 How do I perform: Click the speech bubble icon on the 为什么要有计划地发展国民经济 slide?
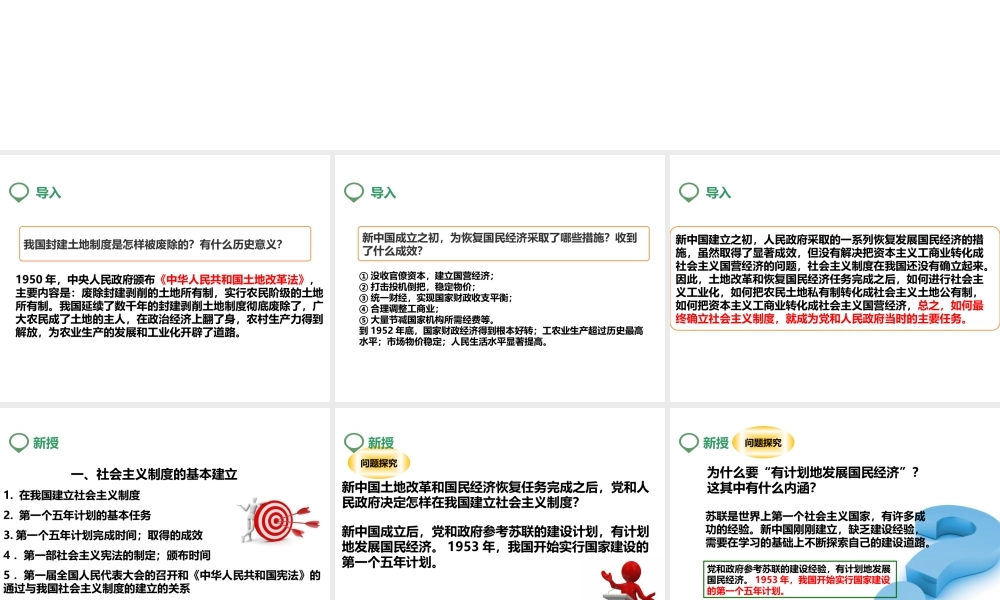click(689, 443)
